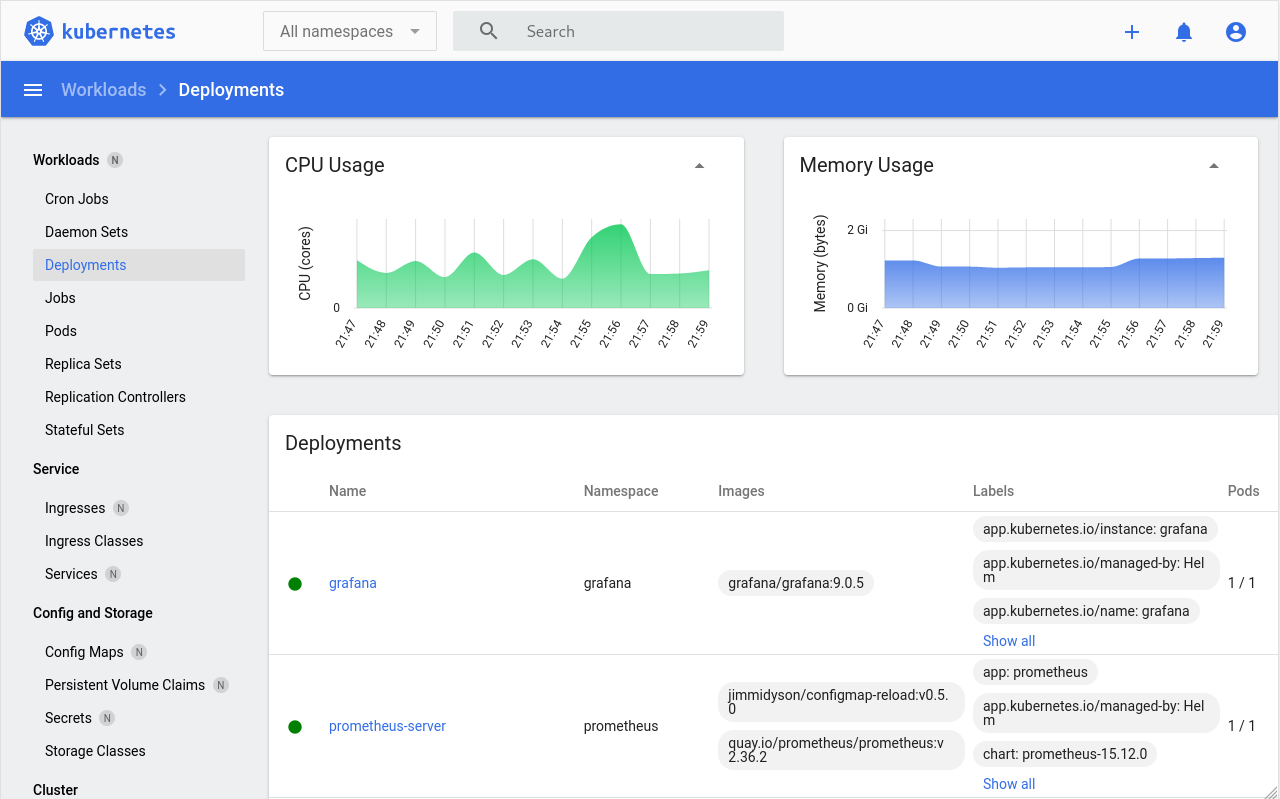This screenshot has height=799, width=1280.
Task: Open Services in sidebar
Action: pyautogui.click(x=71, y=574)
